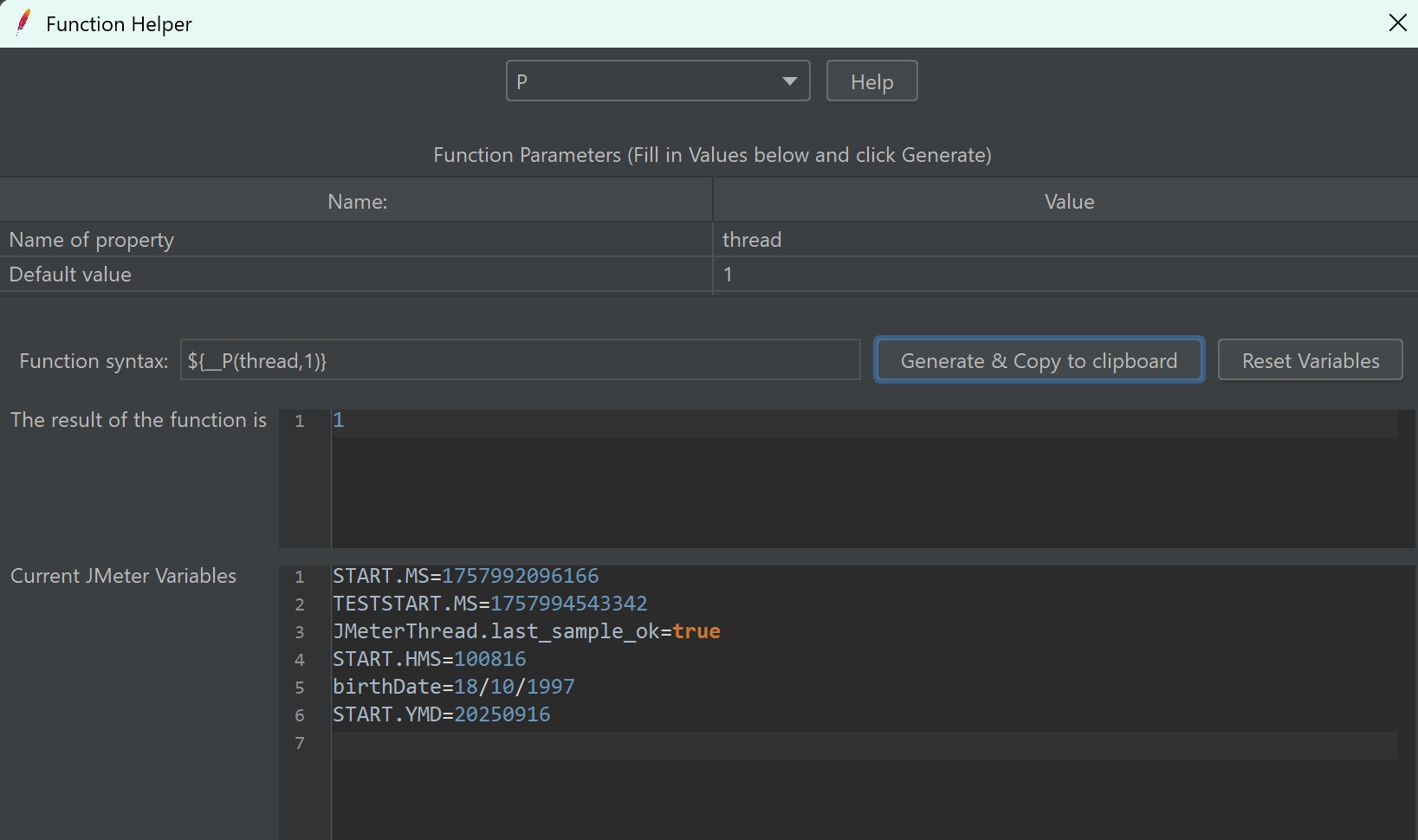Click the START.MS variable line

466,576
